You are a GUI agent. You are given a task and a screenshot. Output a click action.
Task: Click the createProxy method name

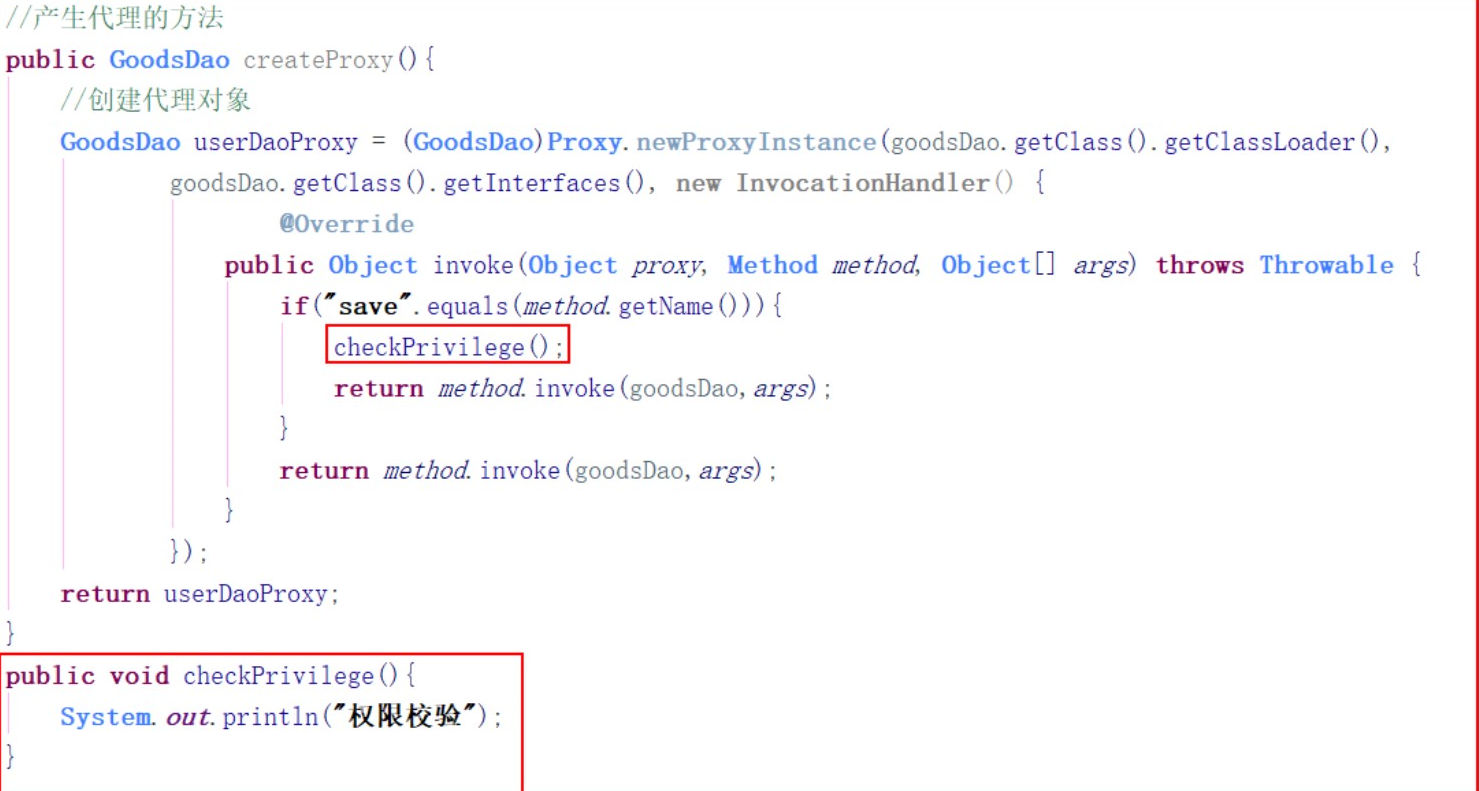(319, 60)
